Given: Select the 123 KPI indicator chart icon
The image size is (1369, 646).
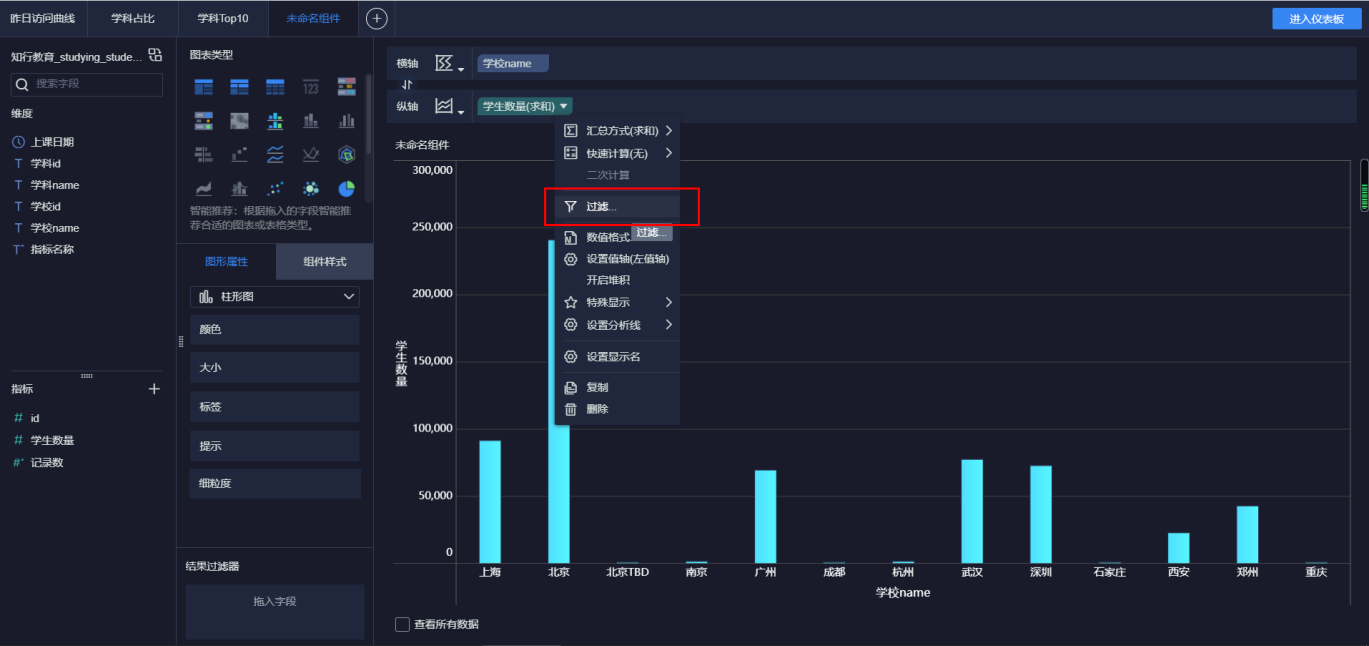Looking at the screenshot, I should tap(311, 87).
